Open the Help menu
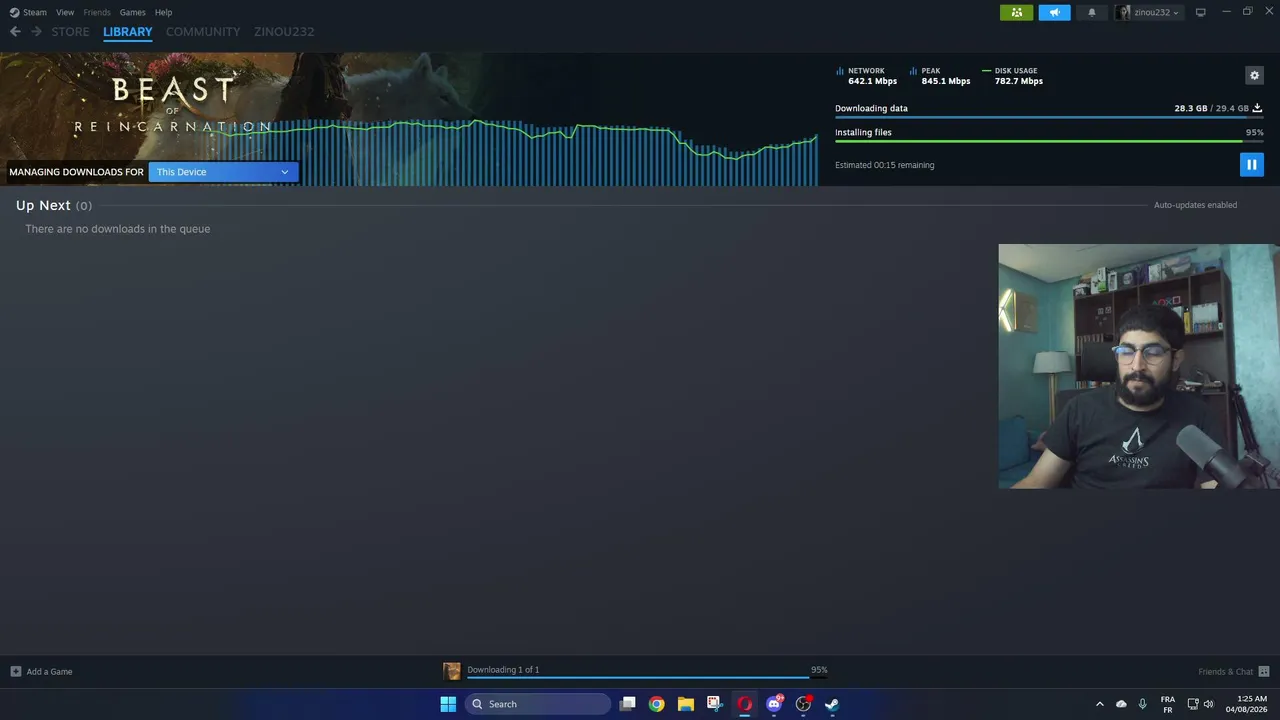Screen dimensions: 1280x720 coord(164,12)
